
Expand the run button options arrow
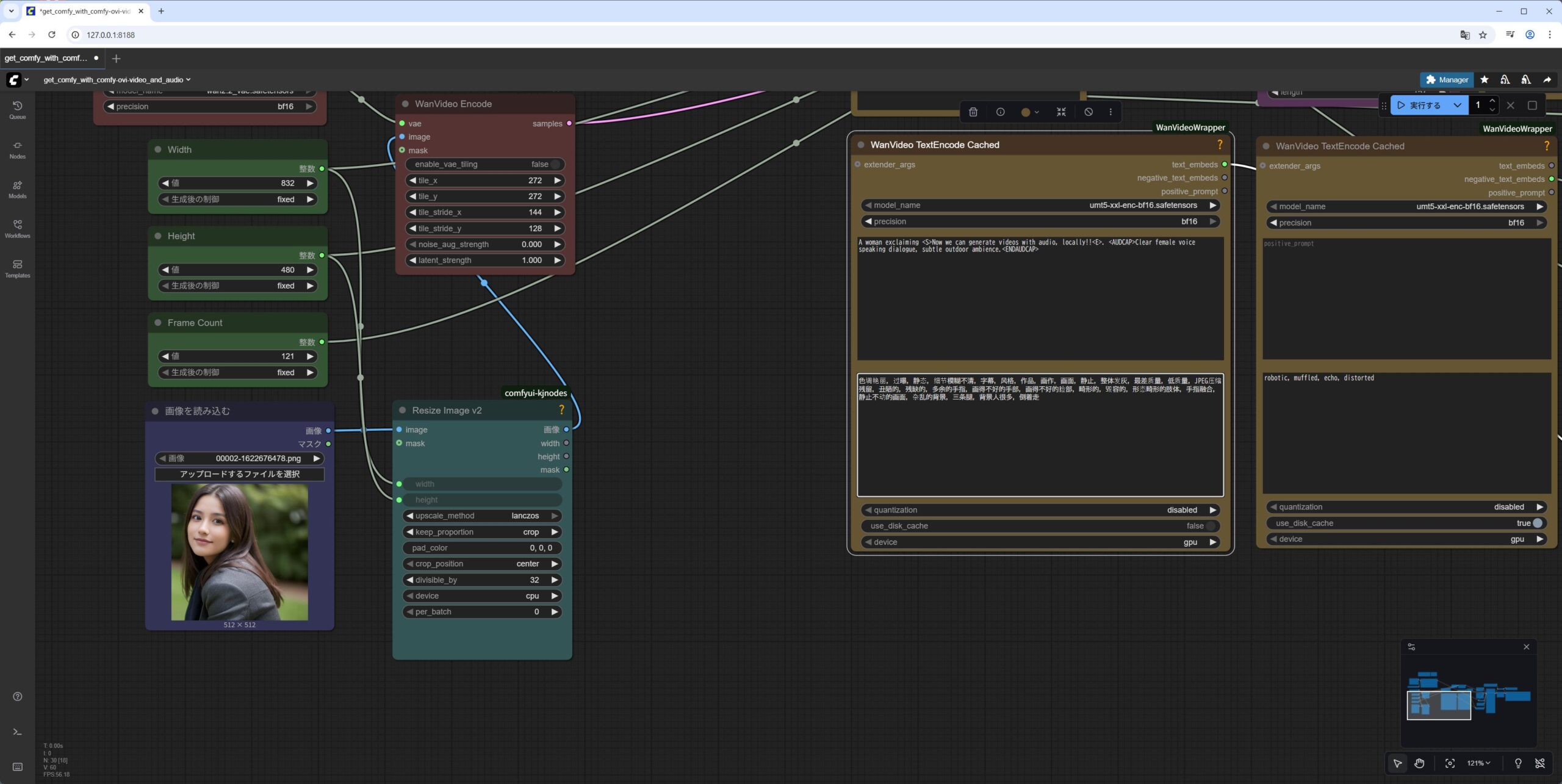click(x=1457, y=105)
